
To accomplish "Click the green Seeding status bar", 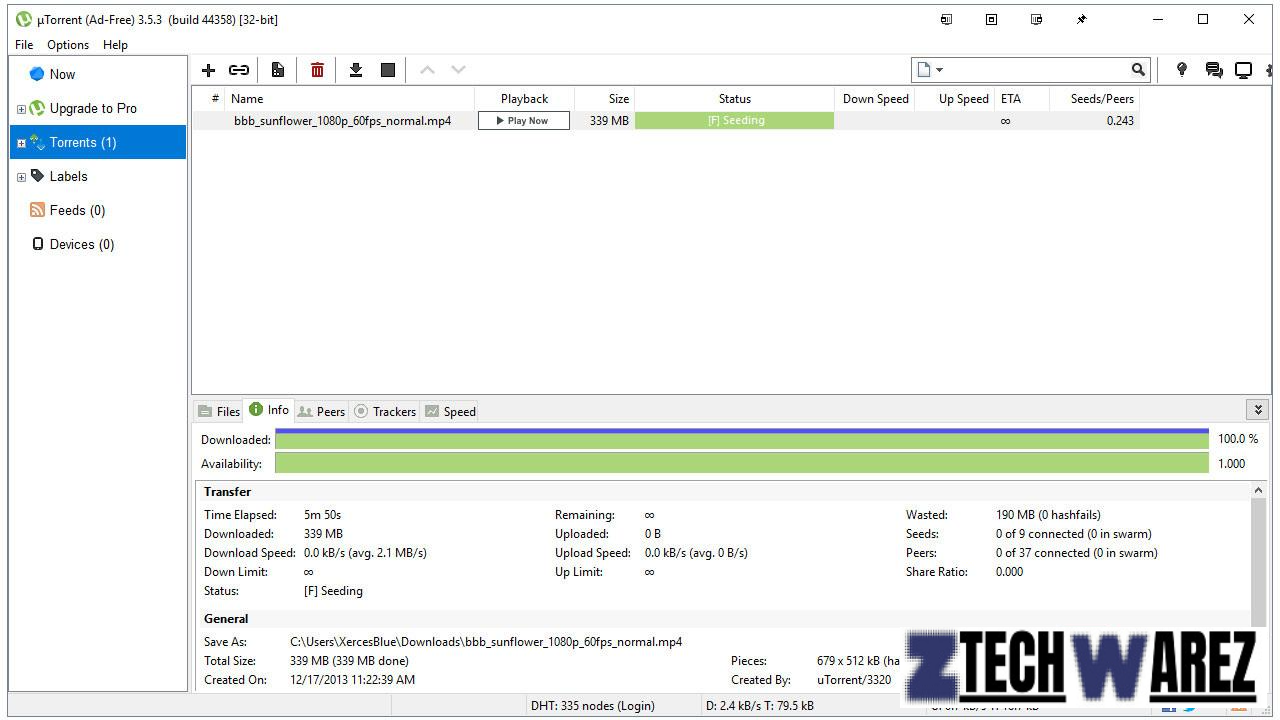I will pyautogui.click(x=734, y=121).
